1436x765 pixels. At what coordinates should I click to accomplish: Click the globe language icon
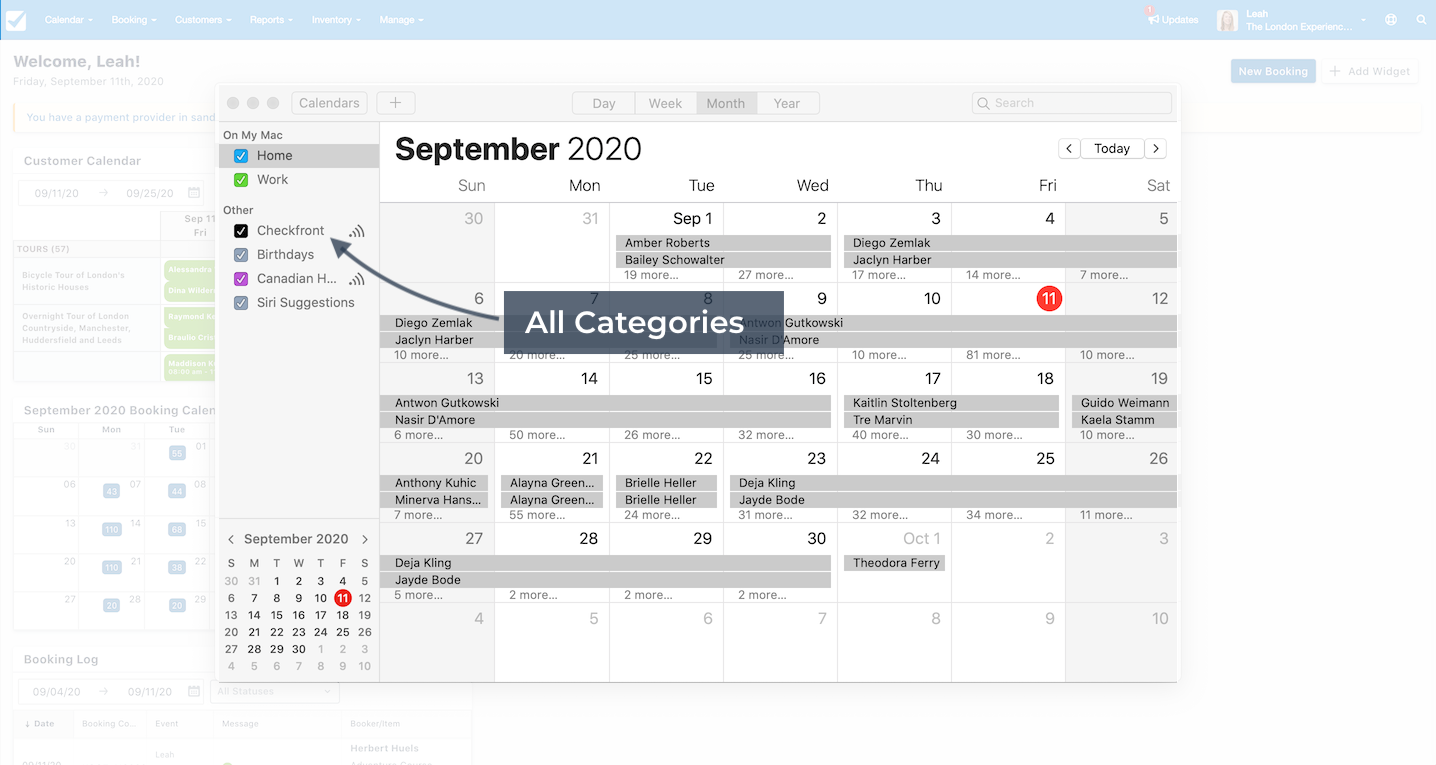1391,19
